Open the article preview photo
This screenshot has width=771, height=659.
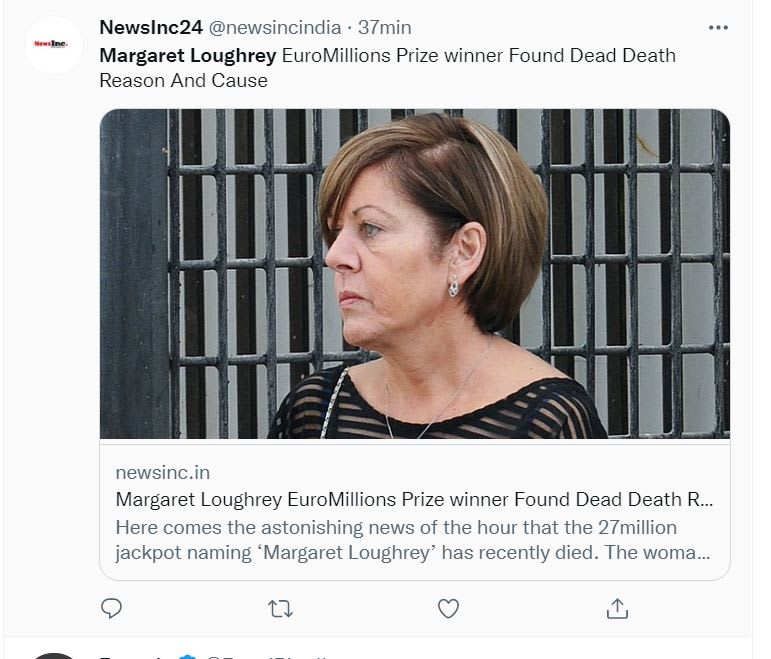414,273
